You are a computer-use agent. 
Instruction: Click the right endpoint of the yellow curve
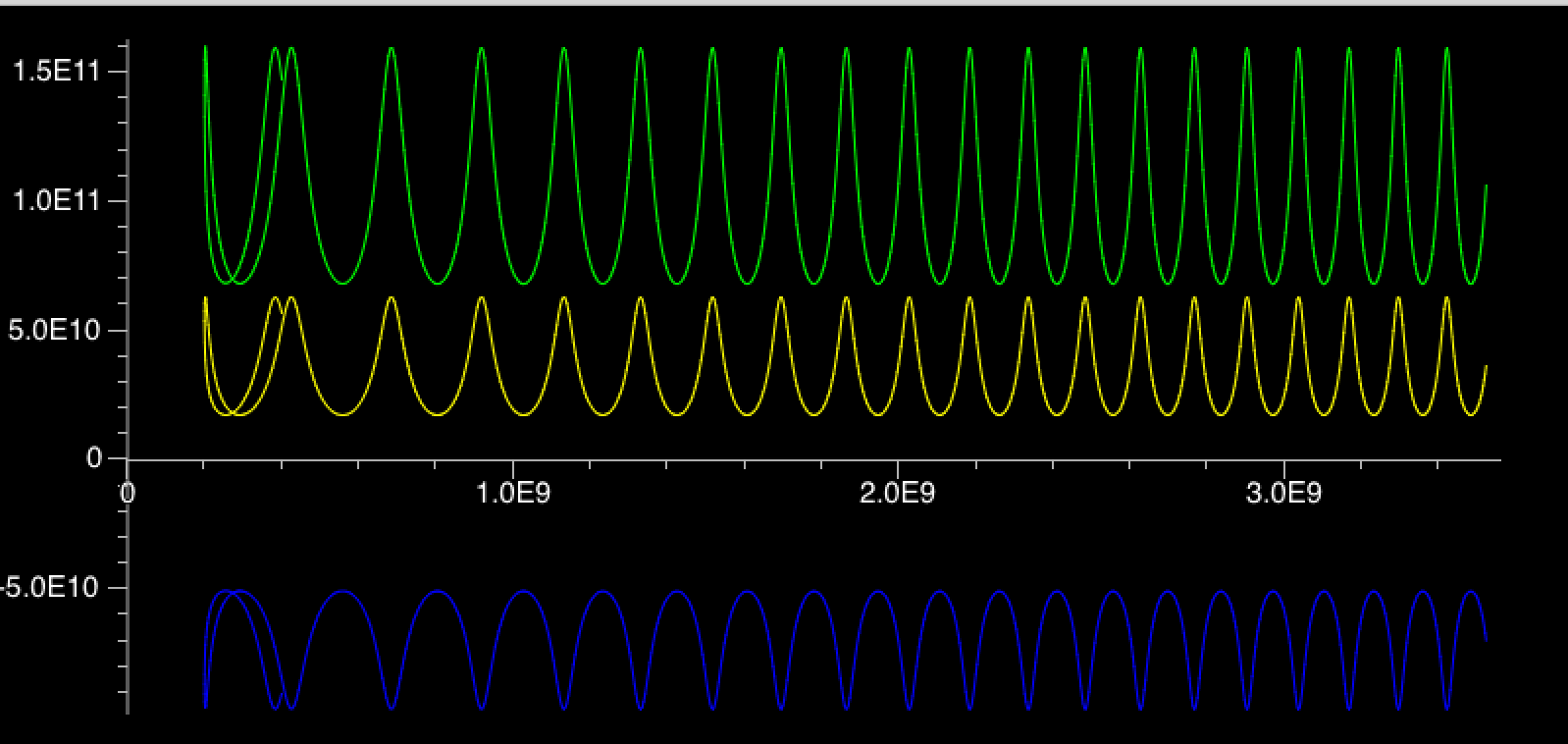coord(1486,366)
